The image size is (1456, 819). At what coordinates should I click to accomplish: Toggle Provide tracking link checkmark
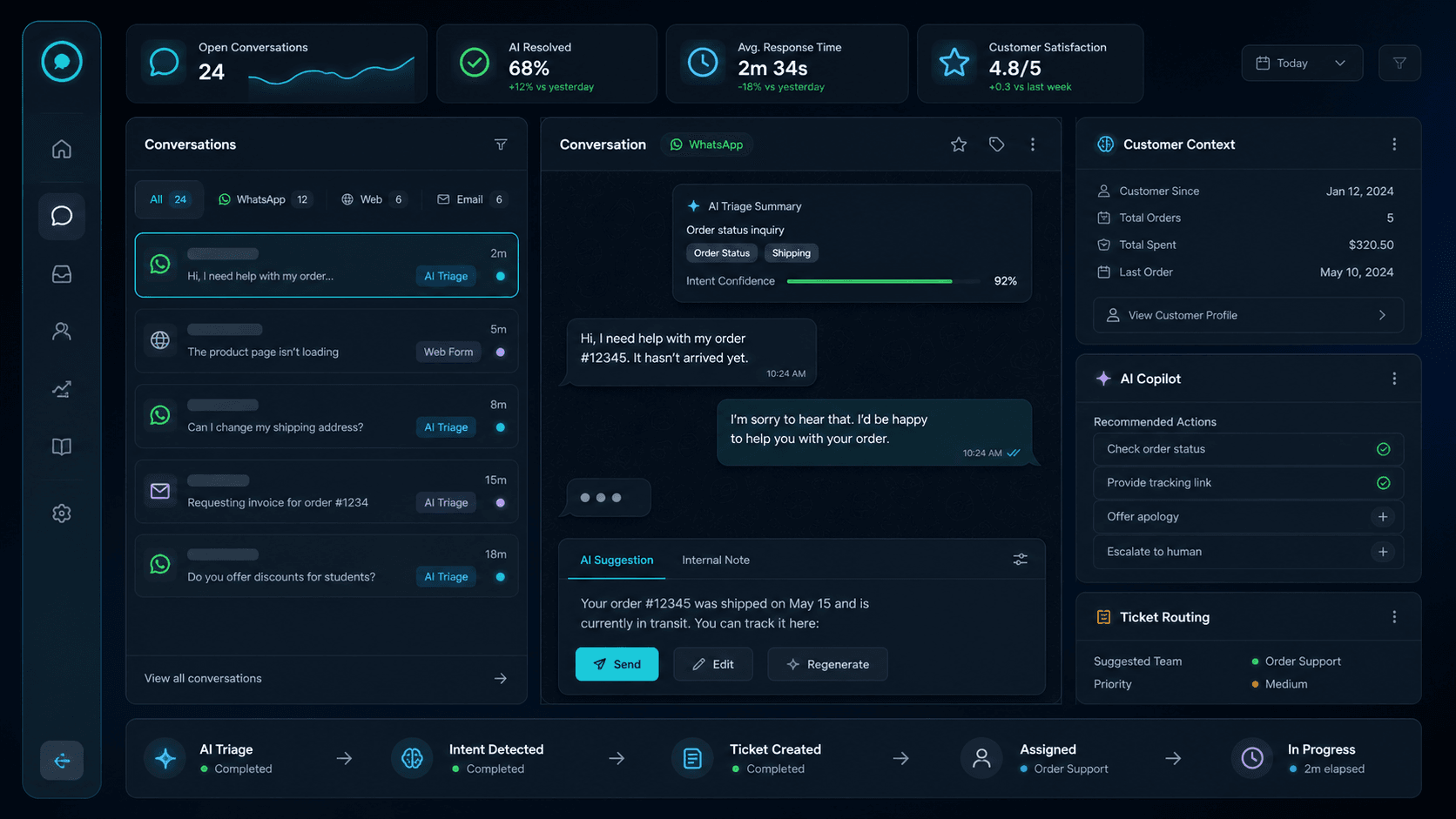(x=1383, y=483)
